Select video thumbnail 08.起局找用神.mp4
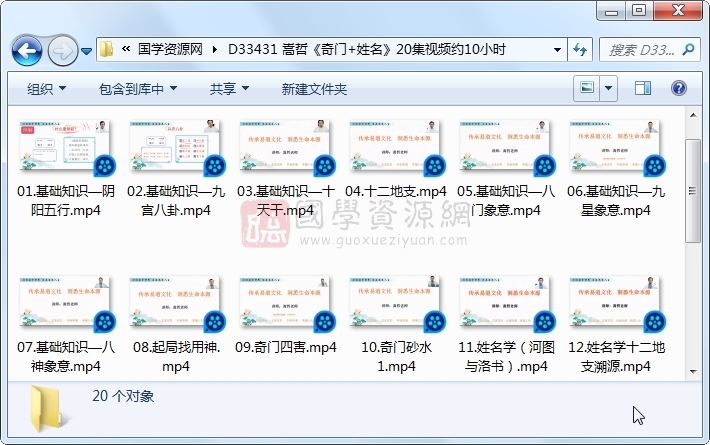Image resolution: width=710 pixels, height=445 pixels. click(174, 301)
